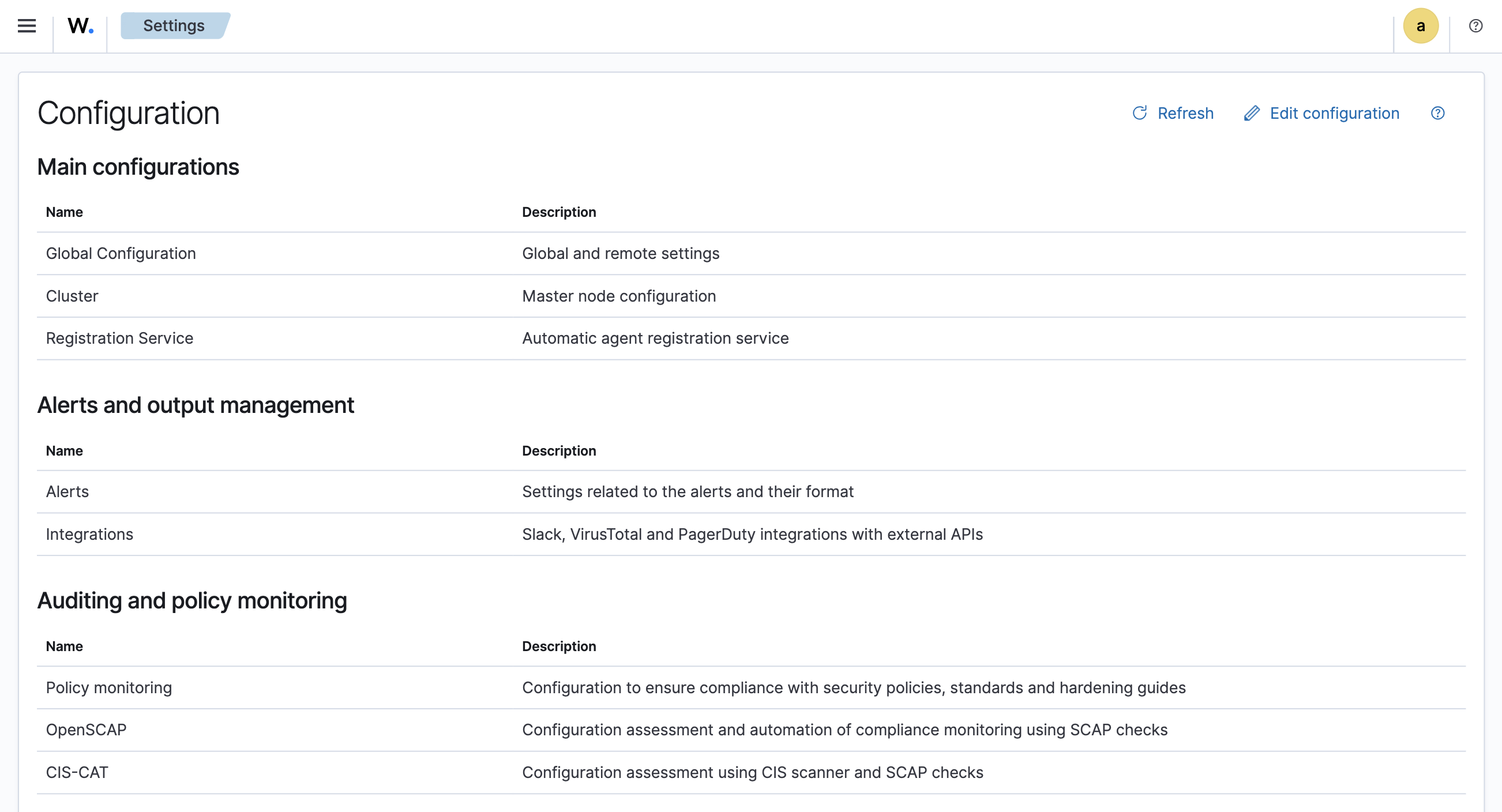Switch to the Settings tab
1502x812 pixels.
click(x=173, y=25)
